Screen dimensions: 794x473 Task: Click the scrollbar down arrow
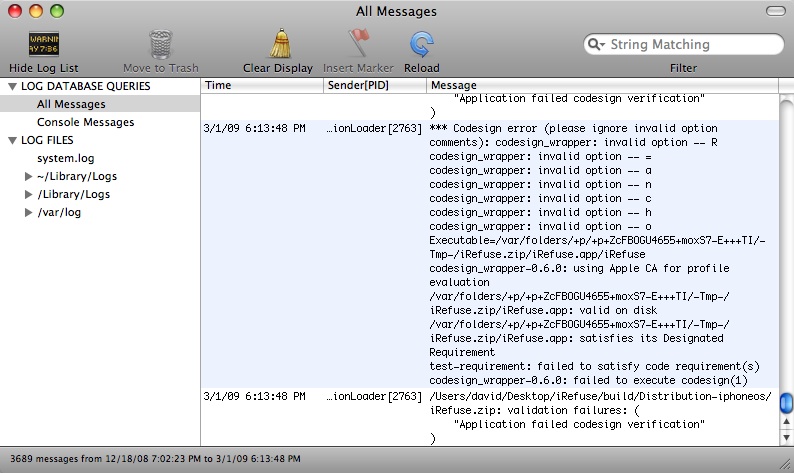pyautogui.click(x=786, y=437)
